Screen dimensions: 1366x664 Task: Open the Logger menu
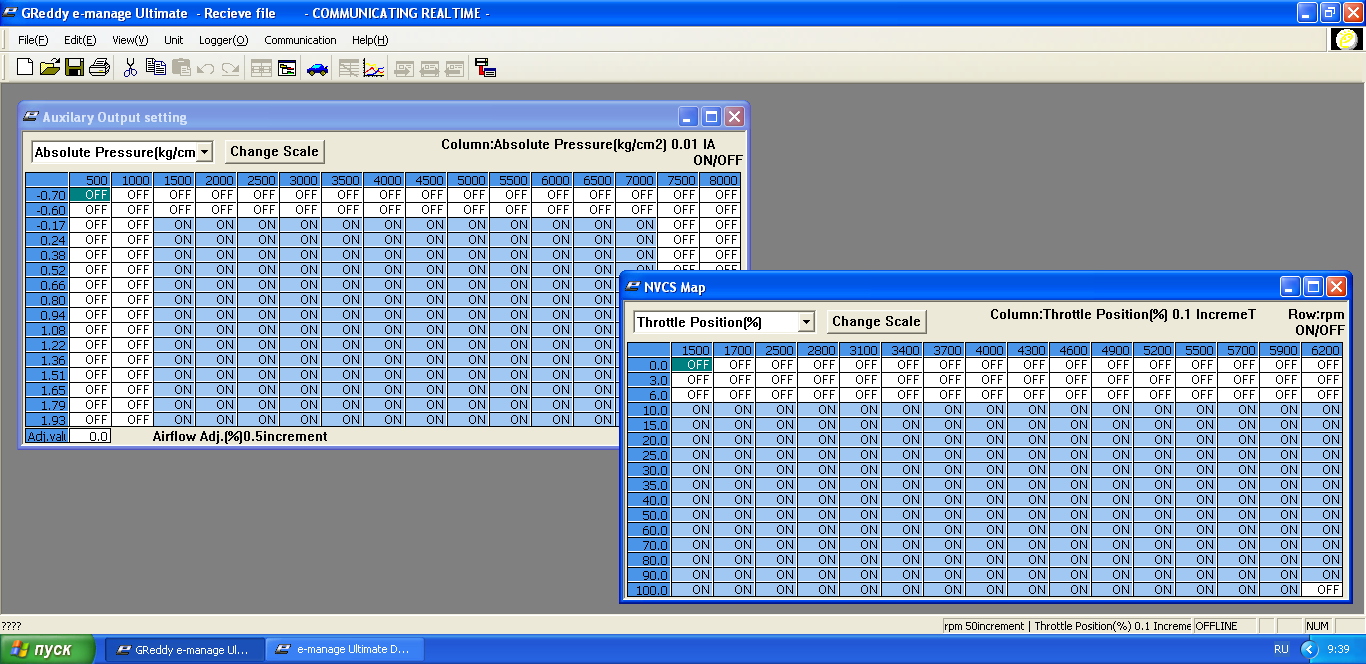tap(223, 40)
